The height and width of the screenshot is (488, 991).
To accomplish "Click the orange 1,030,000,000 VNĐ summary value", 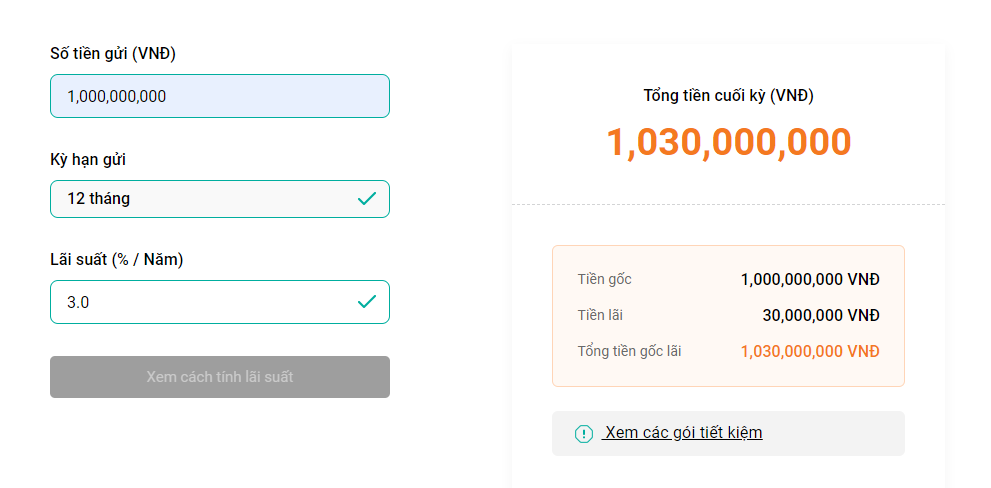I will [810, 351].
